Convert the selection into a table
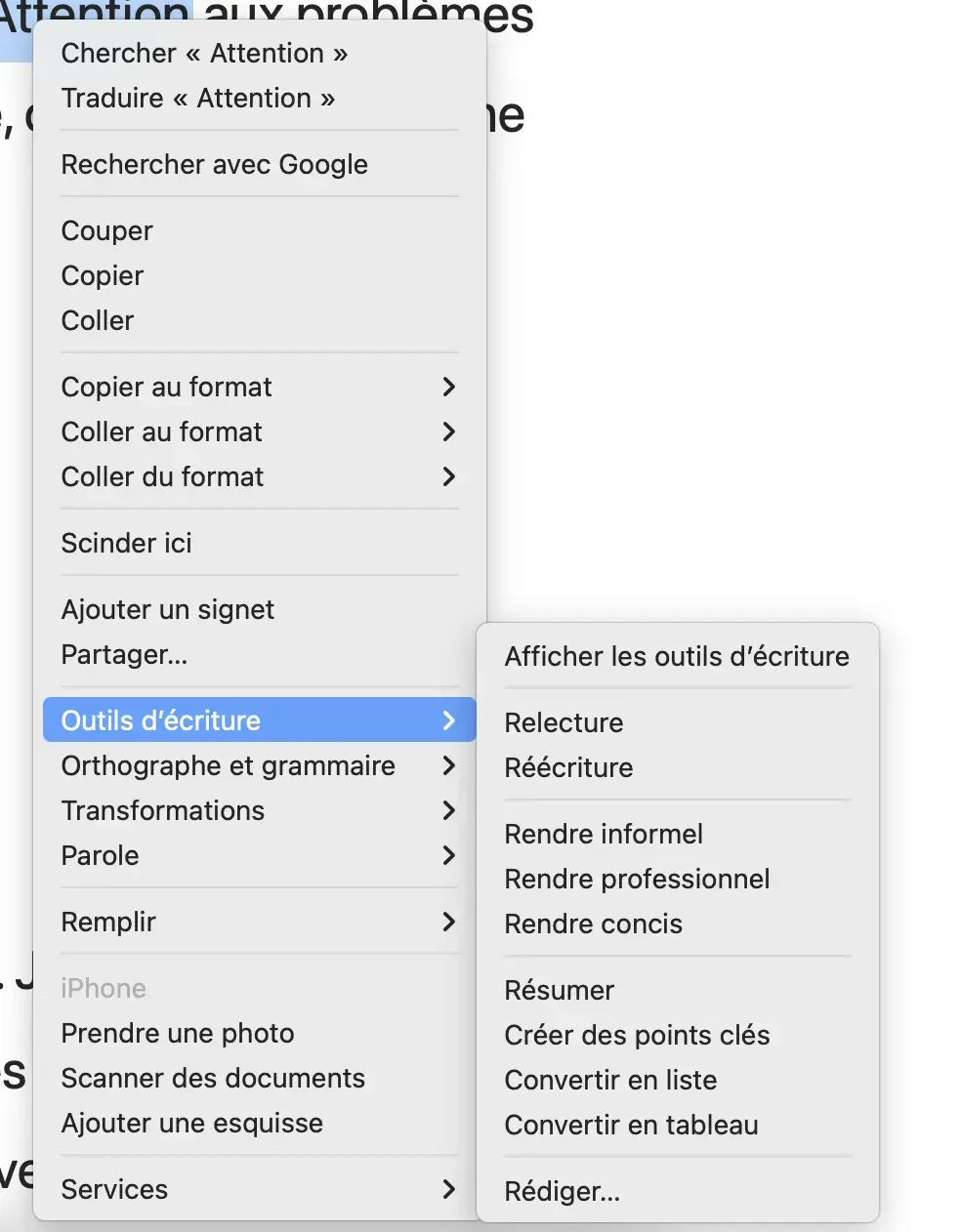 coord(631,1125)
